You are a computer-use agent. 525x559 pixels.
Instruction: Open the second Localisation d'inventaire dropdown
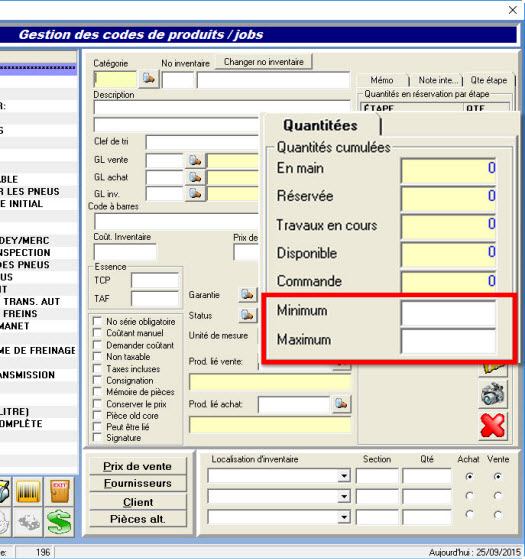(344, 496)
